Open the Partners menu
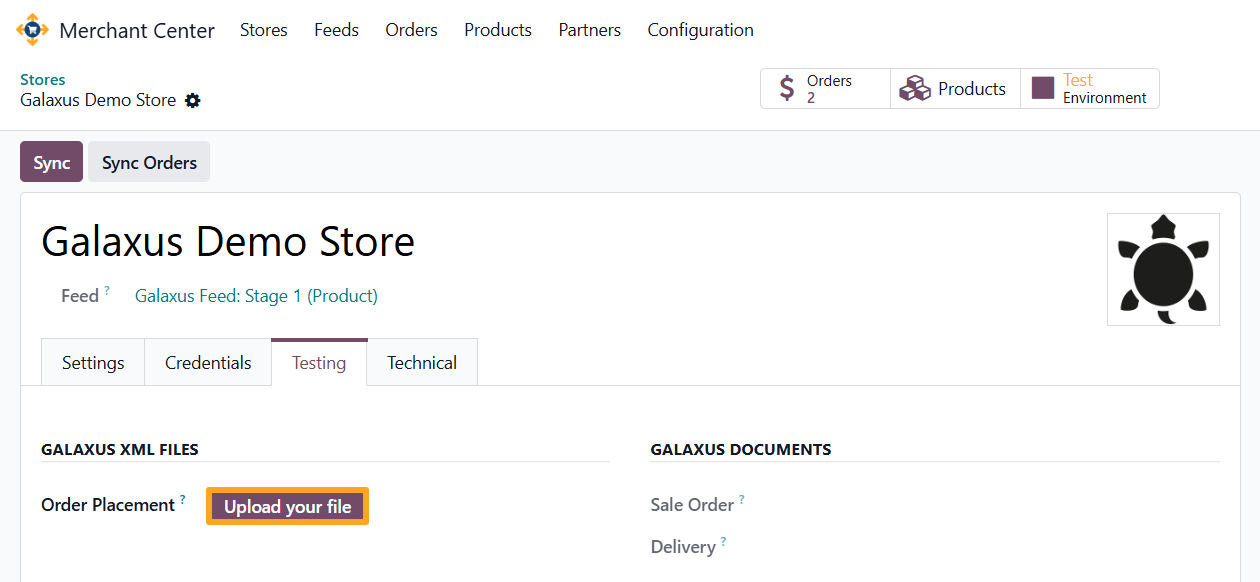The height and width of the screenshot is (582, 1260). 590,30
